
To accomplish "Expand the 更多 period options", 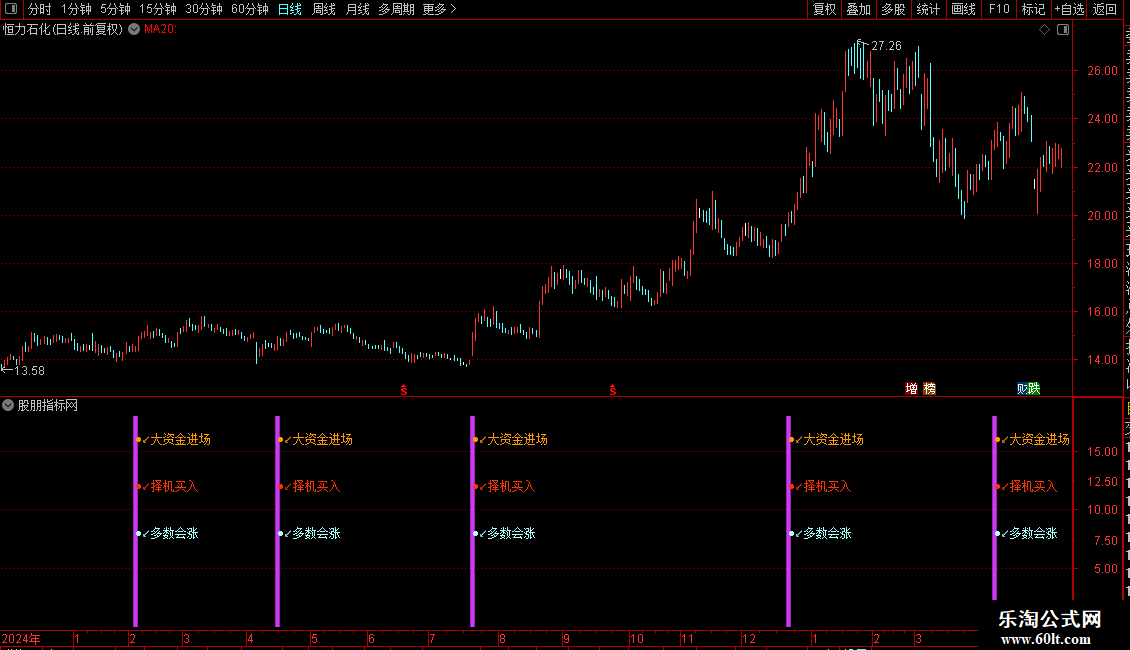I will pos(439,9).
